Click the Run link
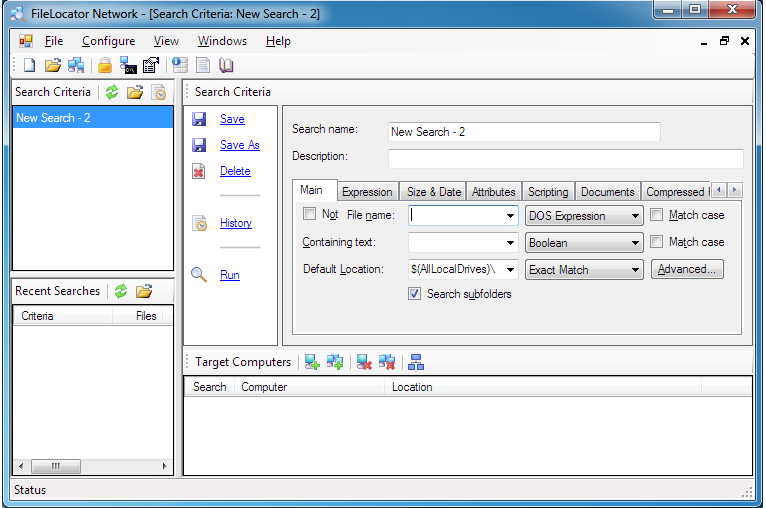Viewport: 766px width, 508px height. pos(230,275)
